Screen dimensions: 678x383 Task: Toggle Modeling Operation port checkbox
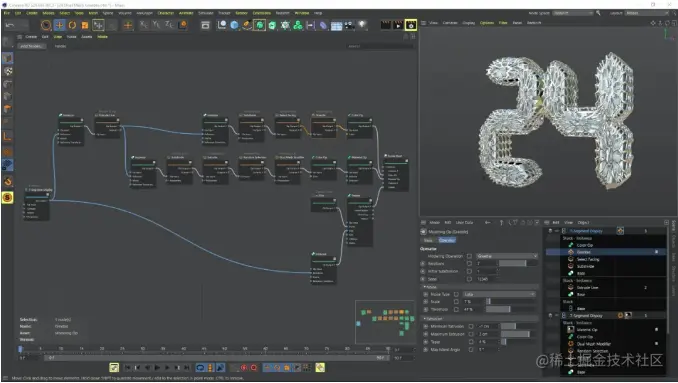click(x=469, y=256)
